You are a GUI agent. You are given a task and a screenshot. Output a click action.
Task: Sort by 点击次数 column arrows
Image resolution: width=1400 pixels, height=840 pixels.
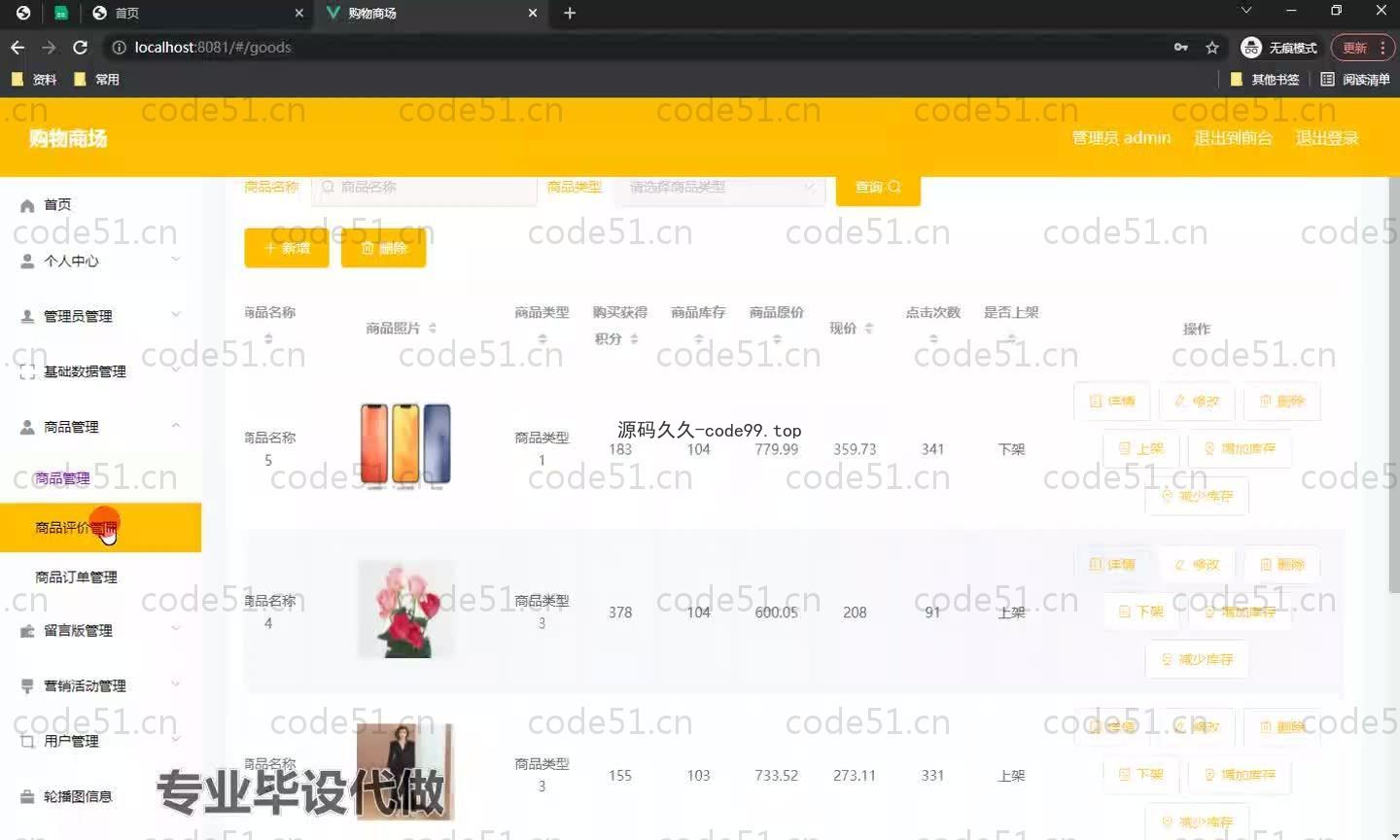(933, 338)
